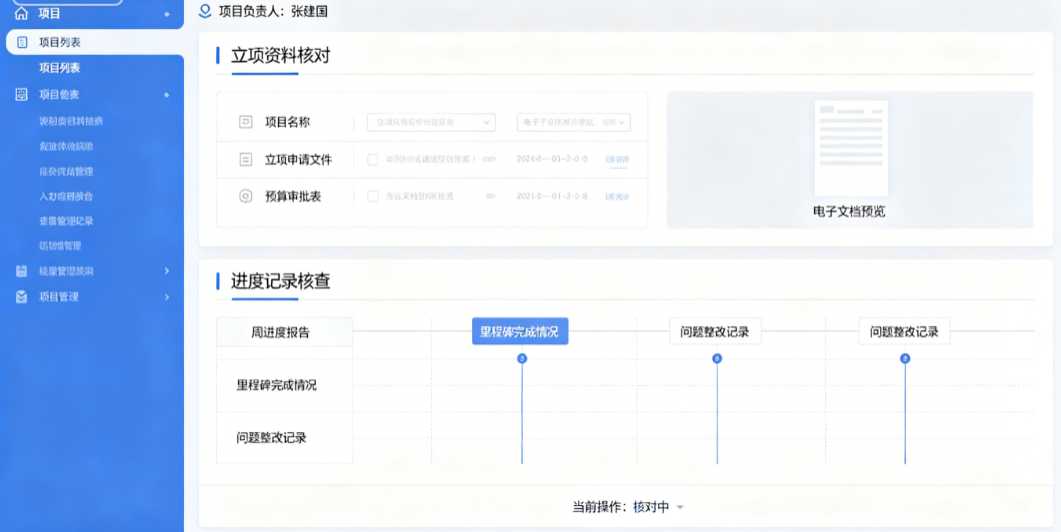This screenshot has width=1061, height=532.
Task: Click the checkmark icon beside 项目管理
Action: click(x=22, y=296)
